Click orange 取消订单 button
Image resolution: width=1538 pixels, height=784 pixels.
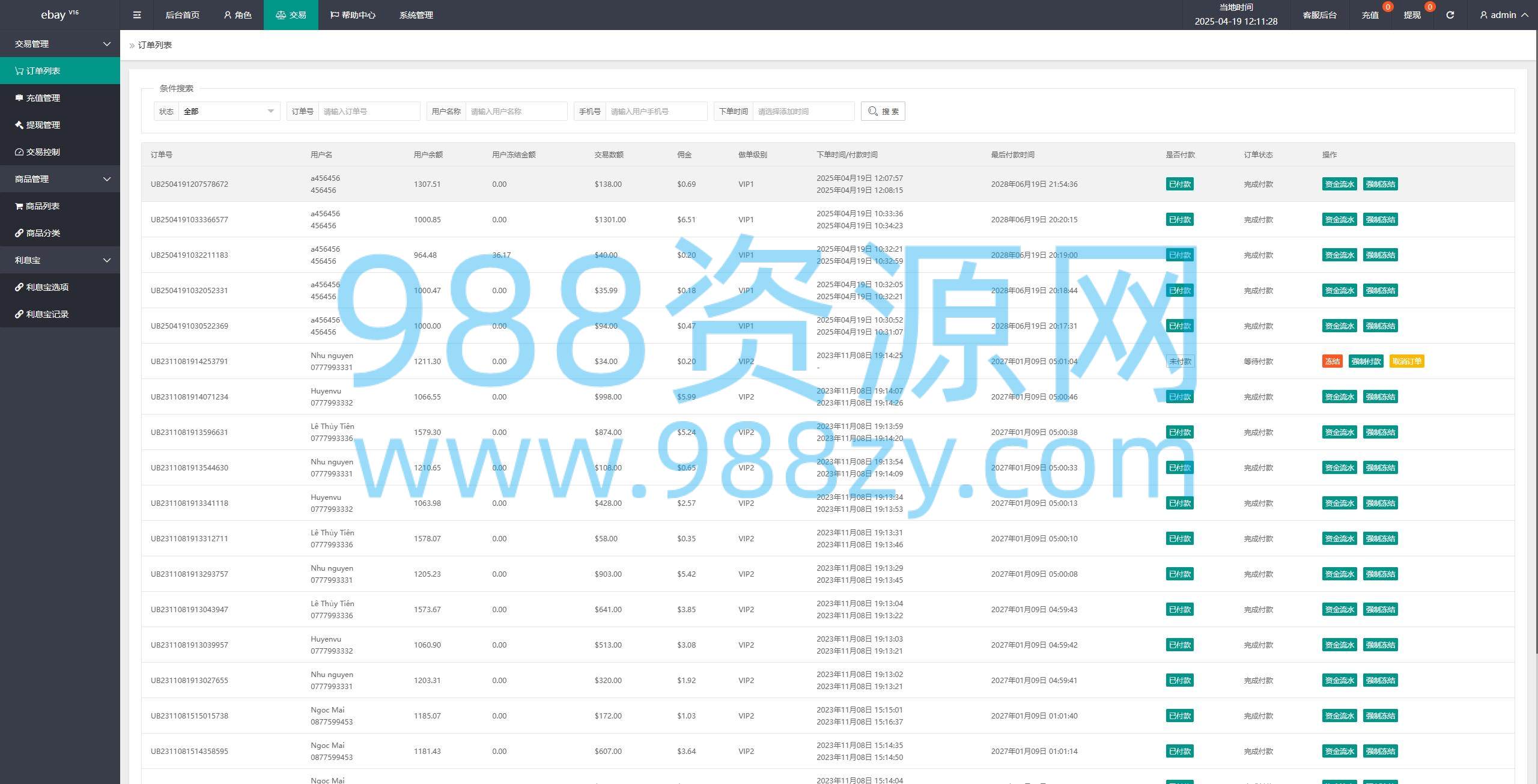(x=1406, y=361)
